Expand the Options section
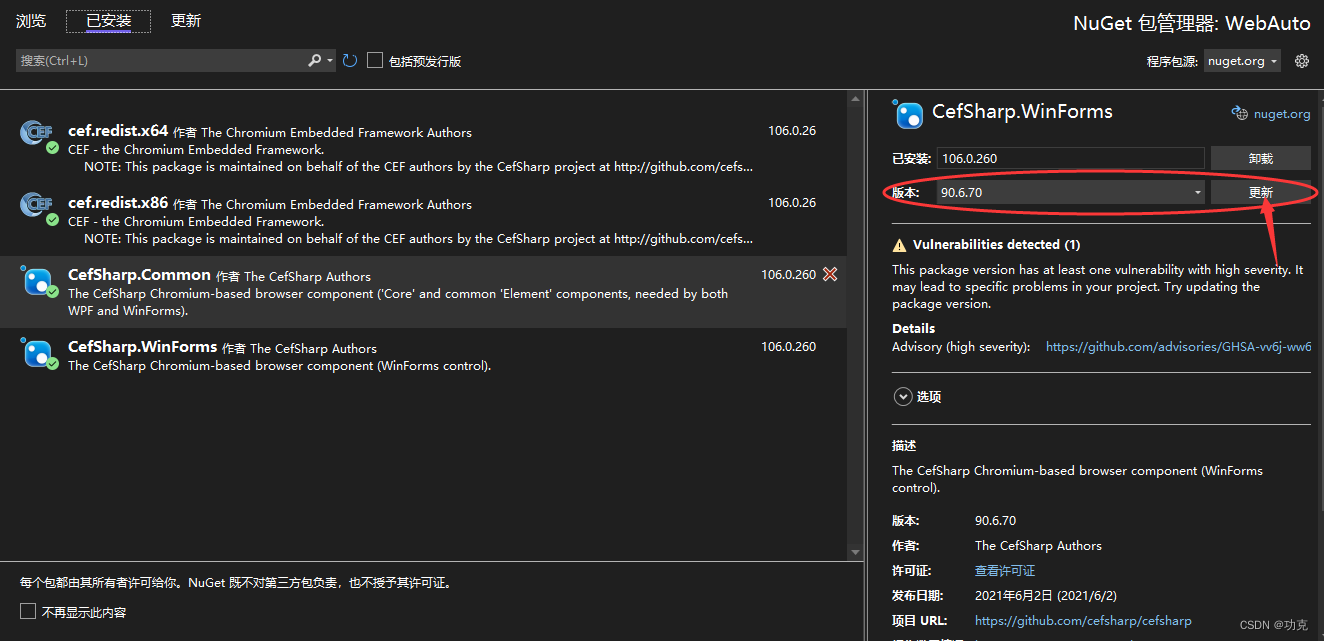 (x=901, y=396)
